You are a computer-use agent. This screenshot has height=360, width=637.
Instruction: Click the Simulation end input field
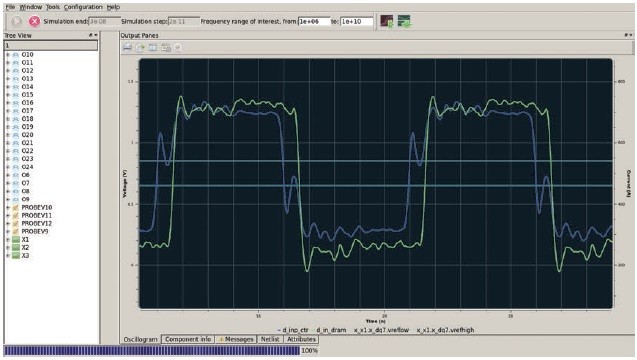104,21
